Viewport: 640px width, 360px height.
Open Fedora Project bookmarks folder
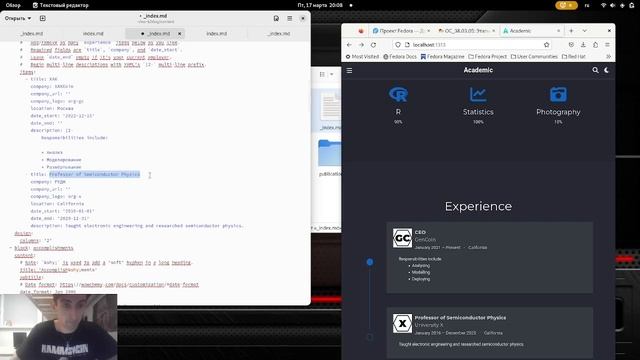click(x=487, y=56)
